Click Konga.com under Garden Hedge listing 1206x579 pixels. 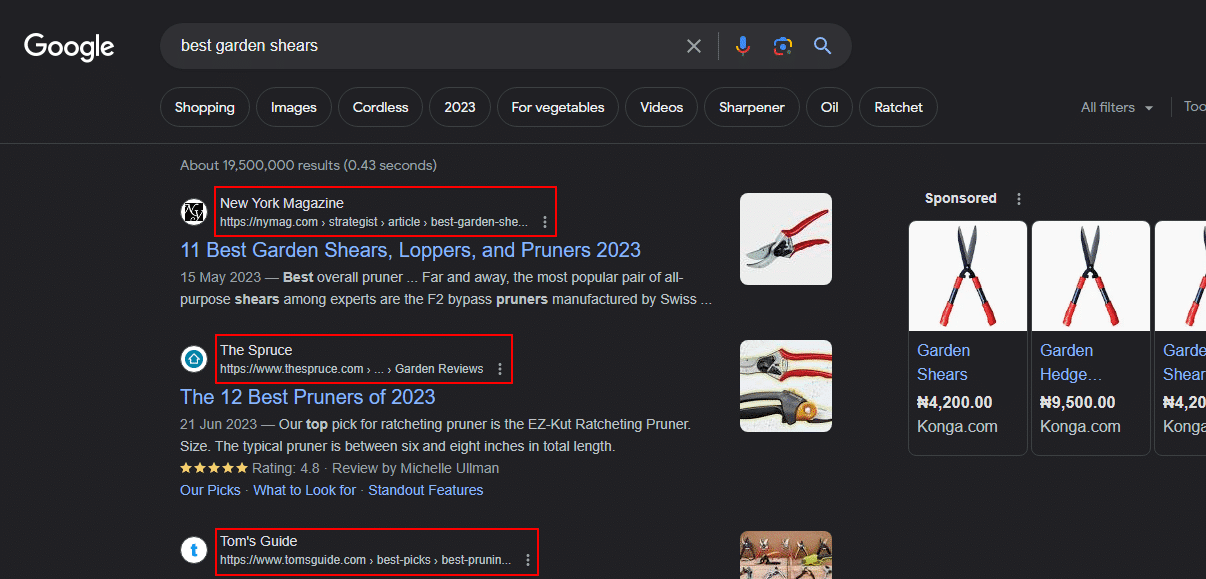(x=1080, y=426)
